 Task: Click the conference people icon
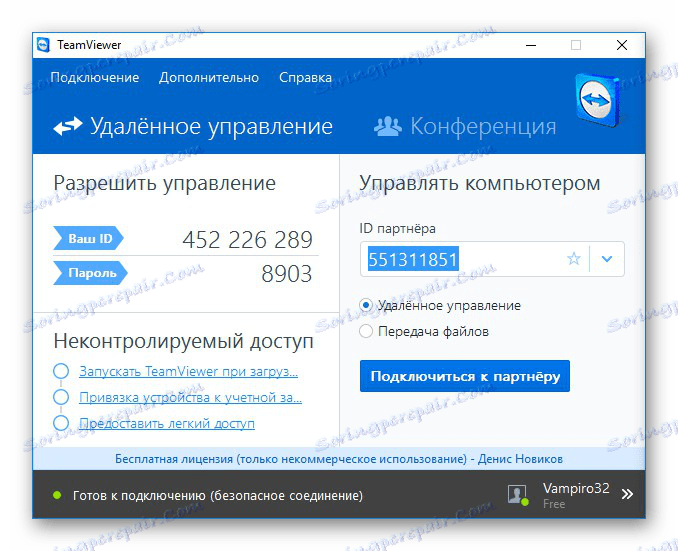point(387,126)
